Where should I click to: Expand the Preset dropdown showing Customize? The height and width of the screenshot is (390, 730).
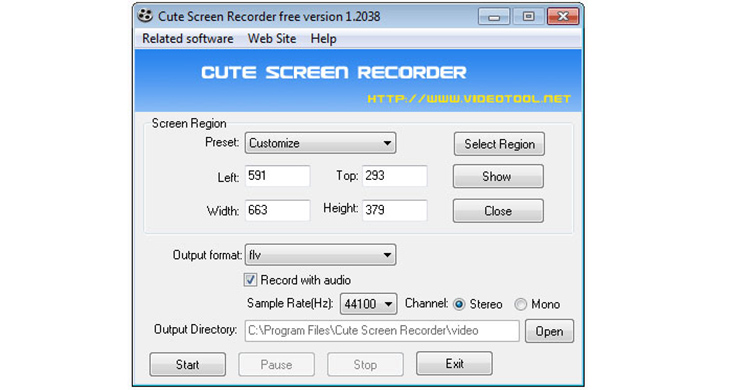coord(320,143)
